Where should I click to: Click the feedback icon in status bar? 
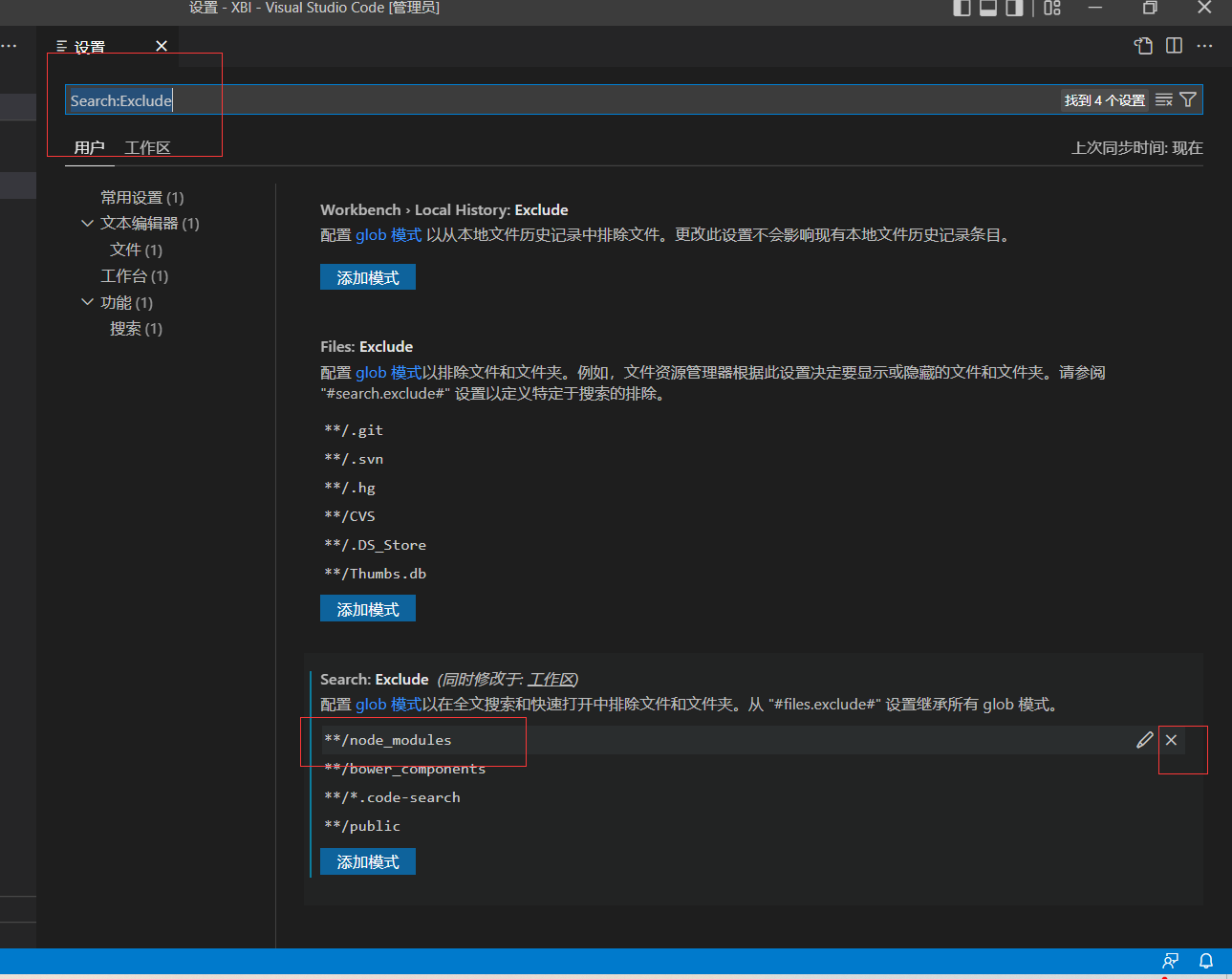pos(1170,961)
